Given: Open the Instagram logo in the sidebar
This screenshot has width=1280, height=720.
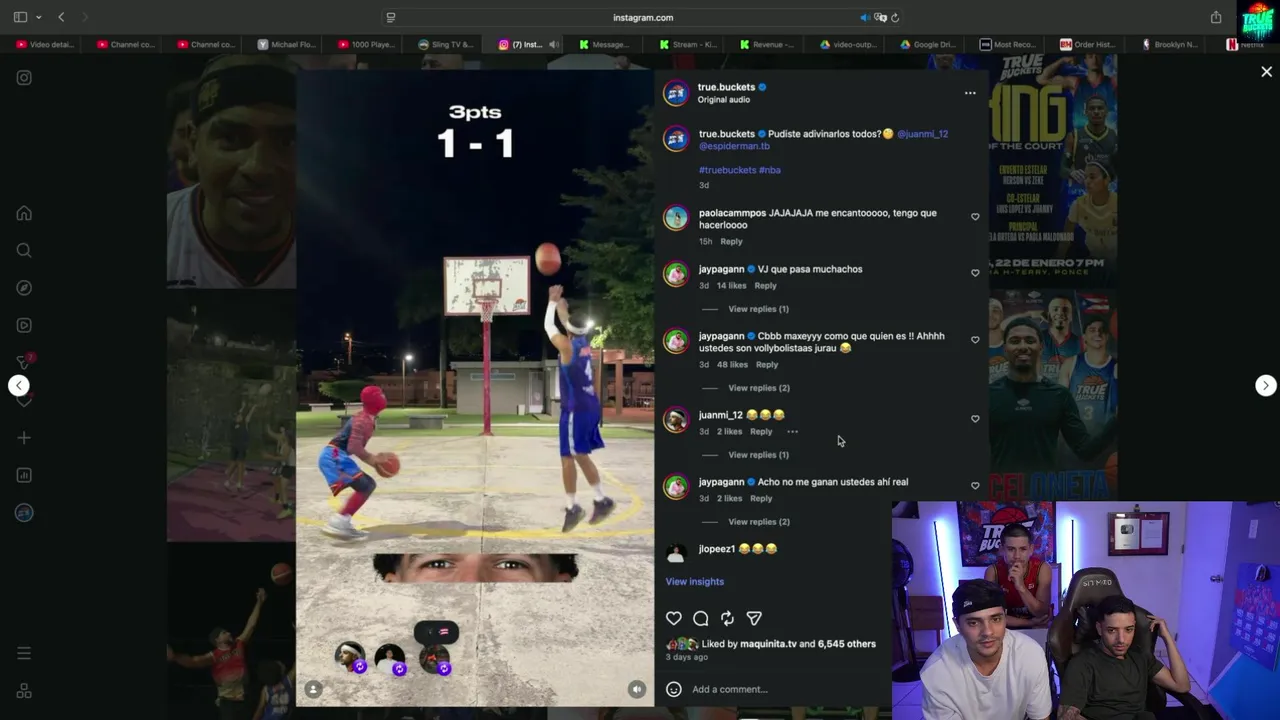Looking at the screenshot, I should (x=24, y=77).
